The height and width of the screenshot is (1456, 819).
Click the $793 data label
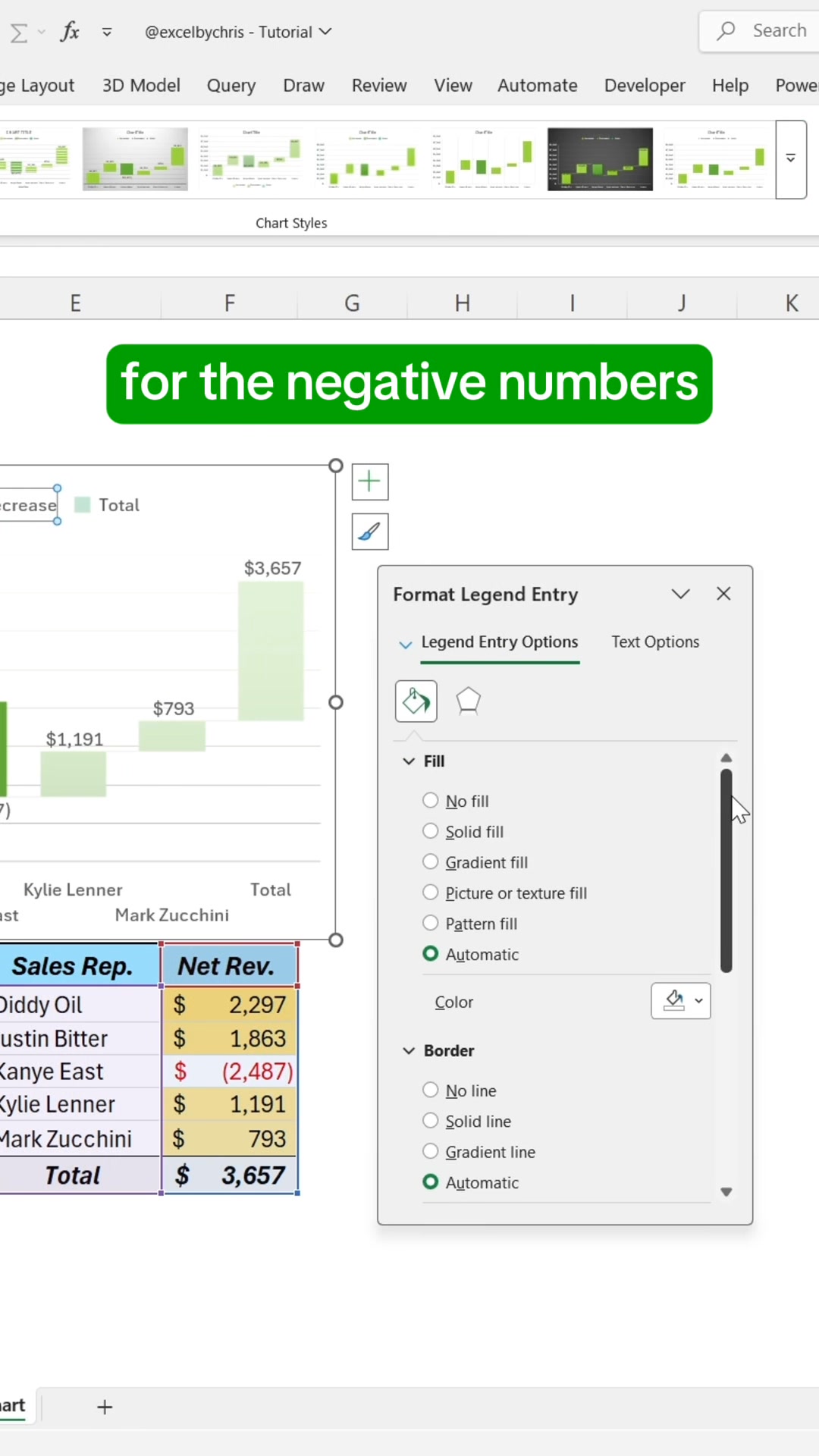174,708
